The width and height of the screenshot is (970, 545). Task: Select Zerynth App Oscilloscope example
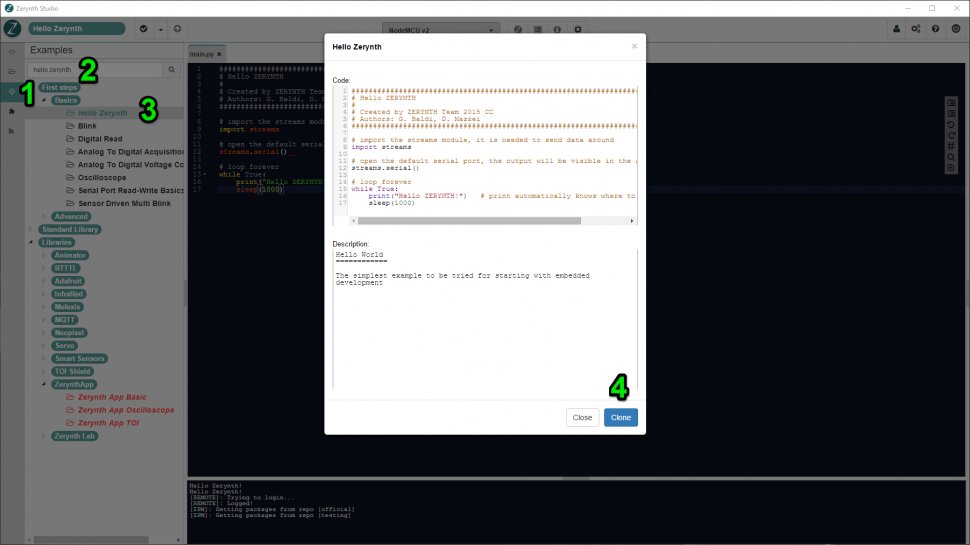(x=126, y=410)
